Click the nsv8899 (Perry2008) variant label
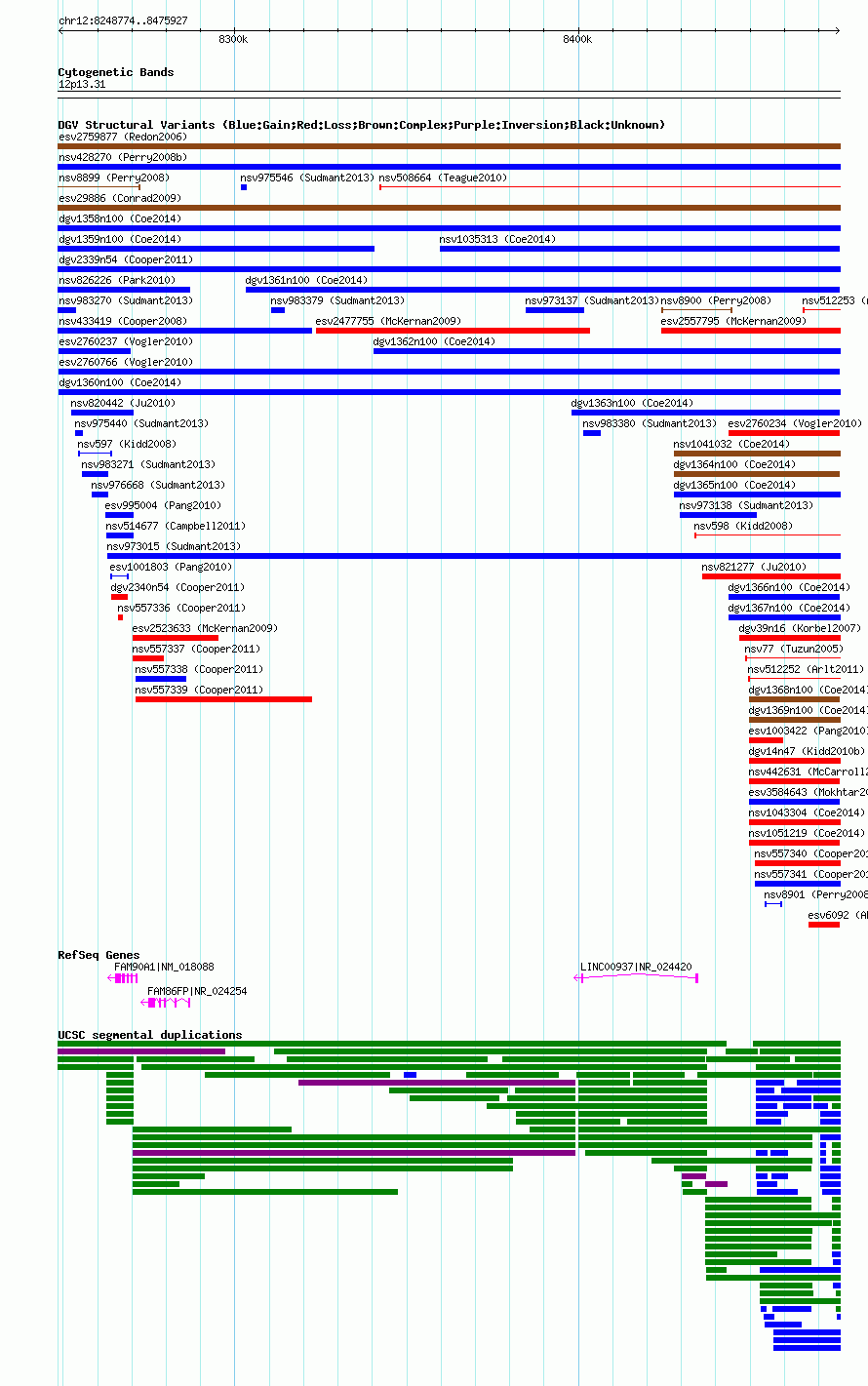Screen dimensions: 868x1386 pos(113,178)
